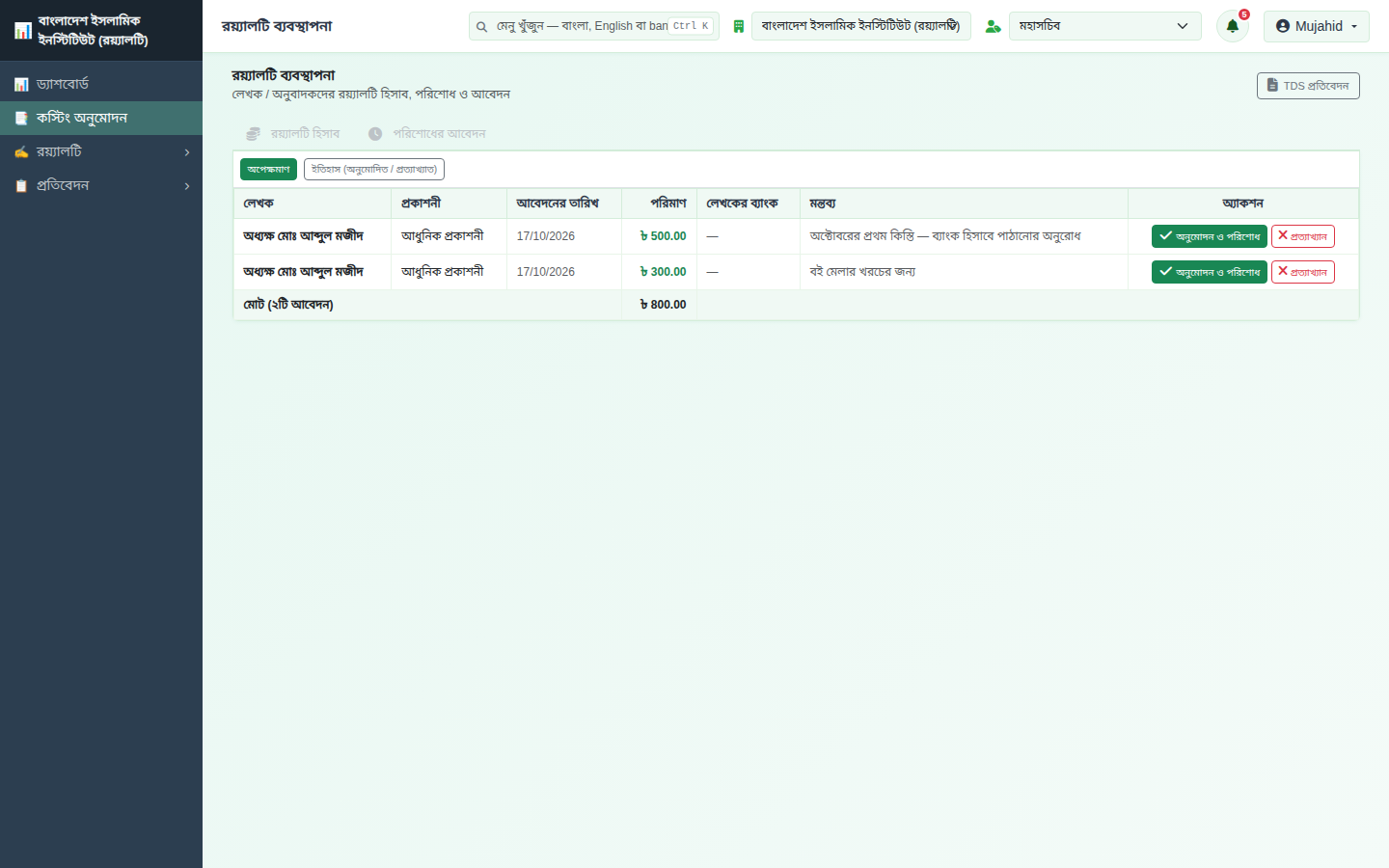The width and height of the screenshot is (1389, 868).
Task: Click the notification count badge 5
Action: coord(1244,14)
